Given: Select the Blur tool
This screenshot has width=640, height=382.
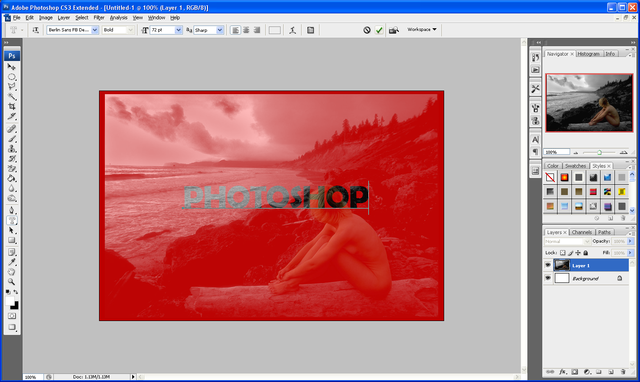Looking at the screenshot, I should click(x=12, y=188).
